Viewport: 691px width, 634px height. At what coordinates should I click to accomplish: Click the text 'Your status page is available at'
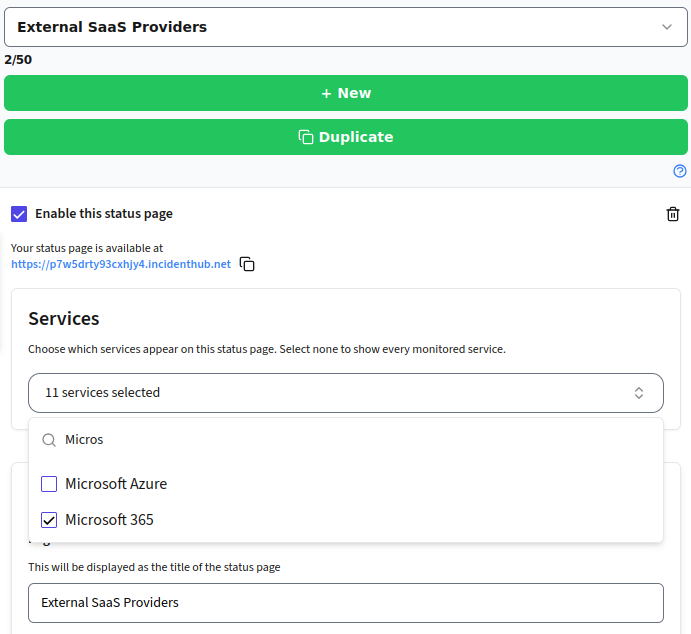tap(87, 248)
